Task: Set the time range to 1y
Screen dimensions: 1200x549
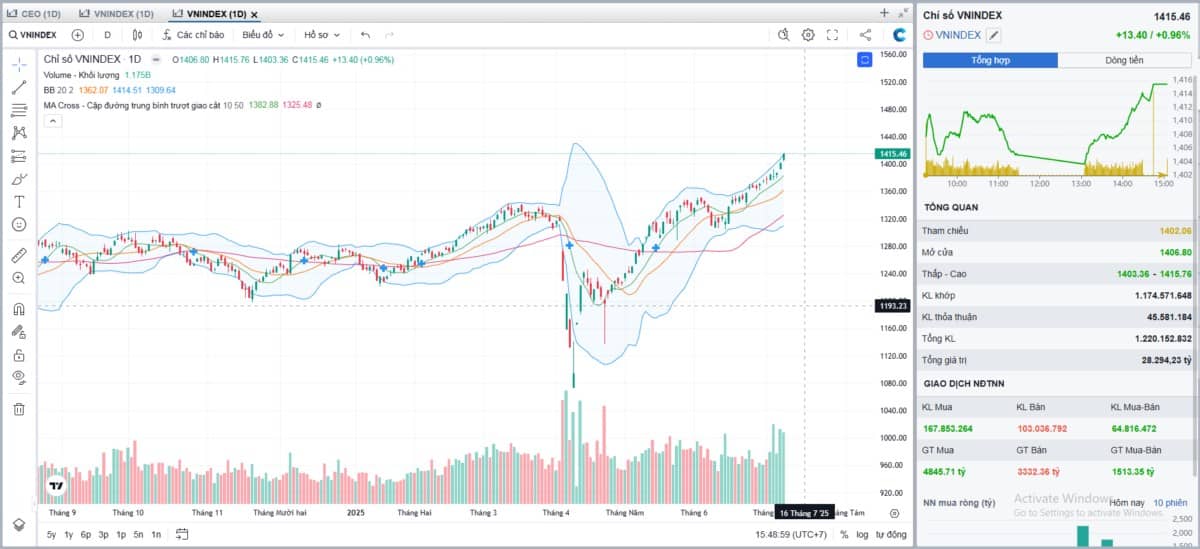Action: pos(68,534)
